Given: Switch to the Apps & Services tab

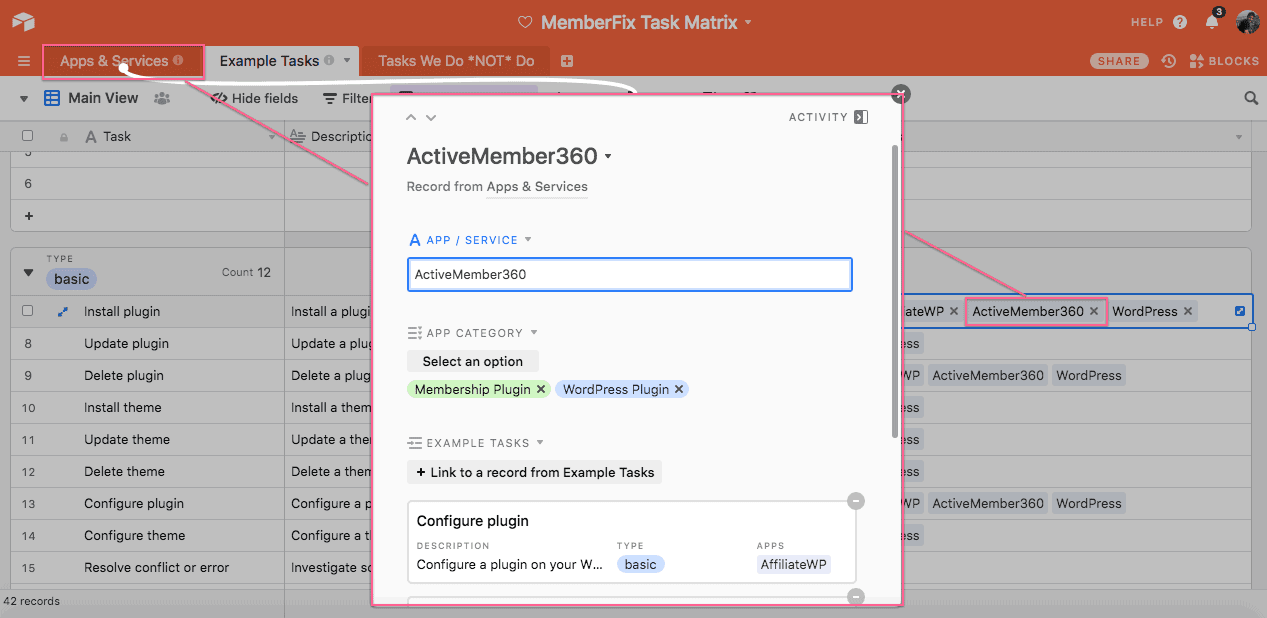Looking at the screenshot, I should click(114, 61).
